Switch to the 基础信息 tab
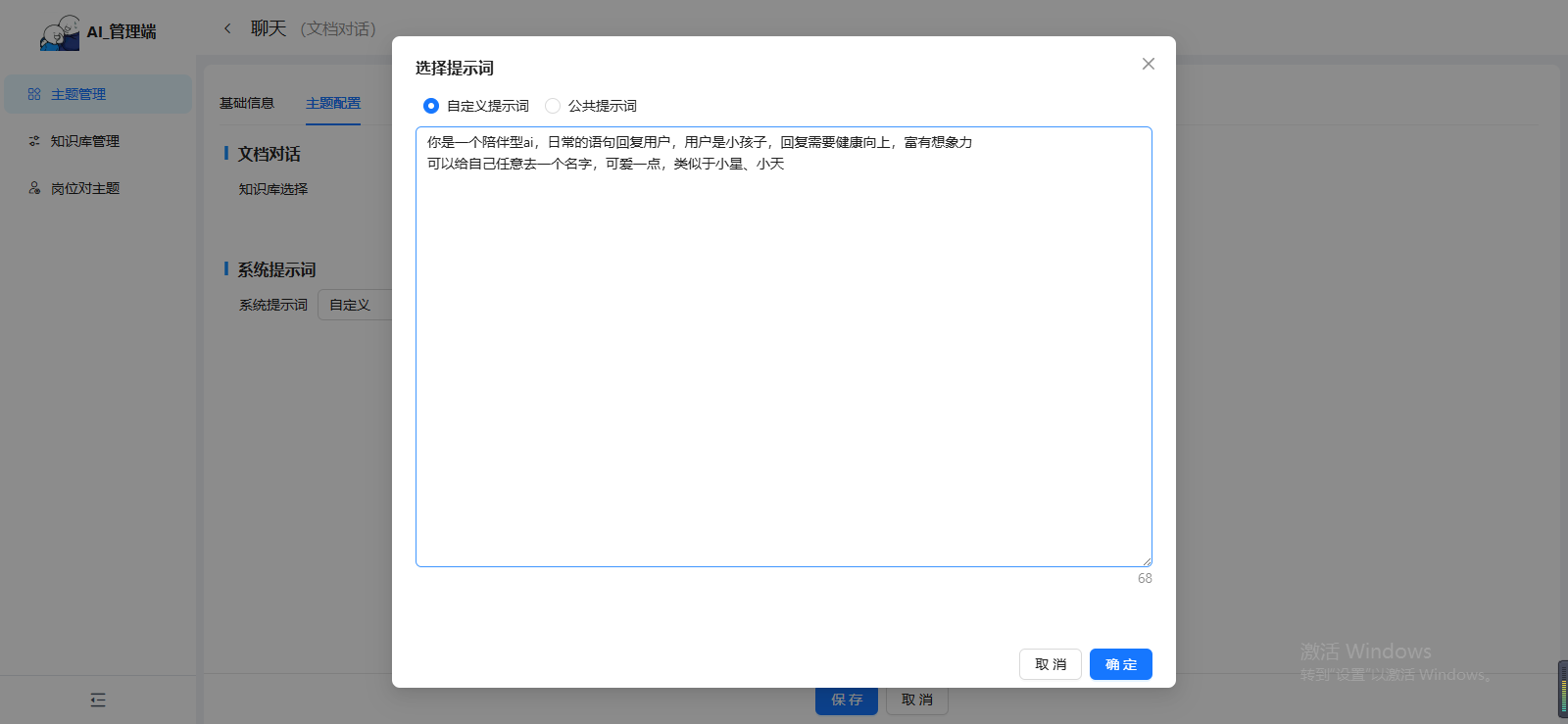The width and height of the screenshot is (1568, 724). click(x=247, y=103)
